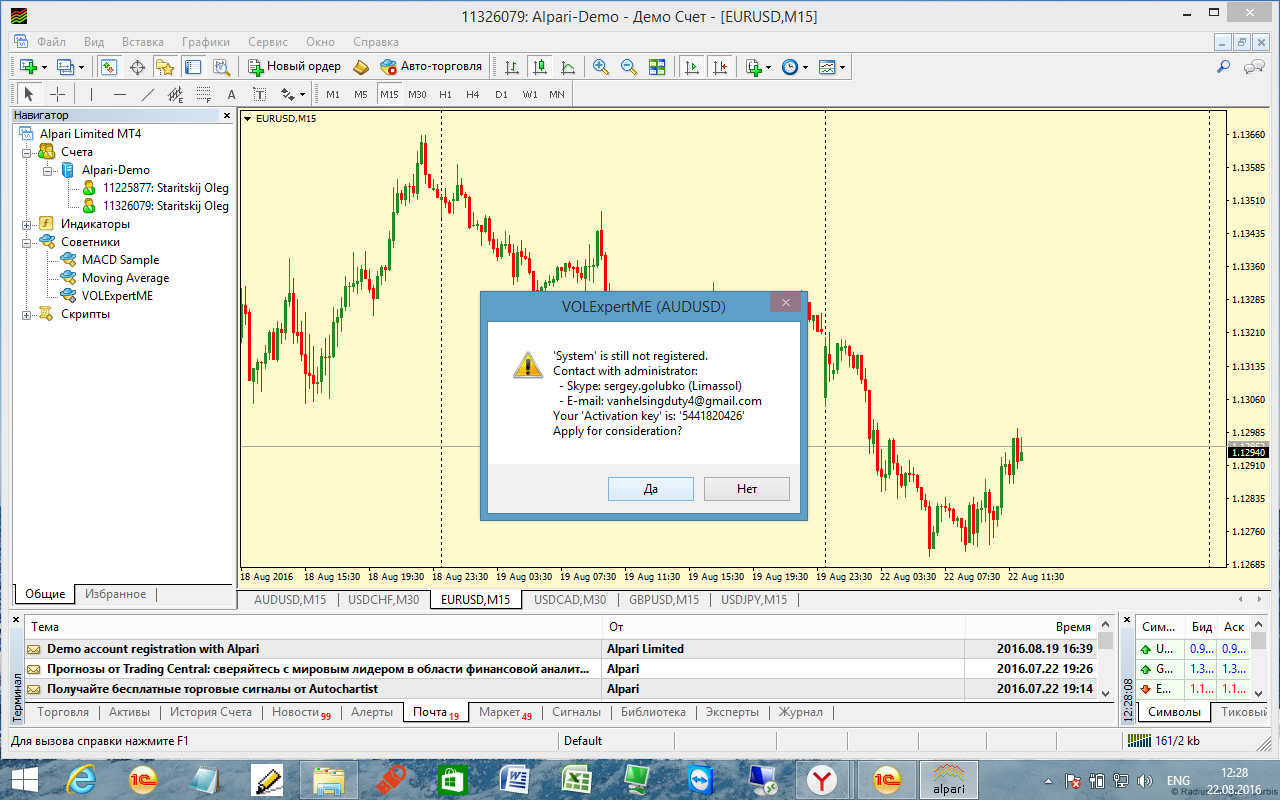Switch to the AUDUSD,M15 chart tab

tap(290, 600)
